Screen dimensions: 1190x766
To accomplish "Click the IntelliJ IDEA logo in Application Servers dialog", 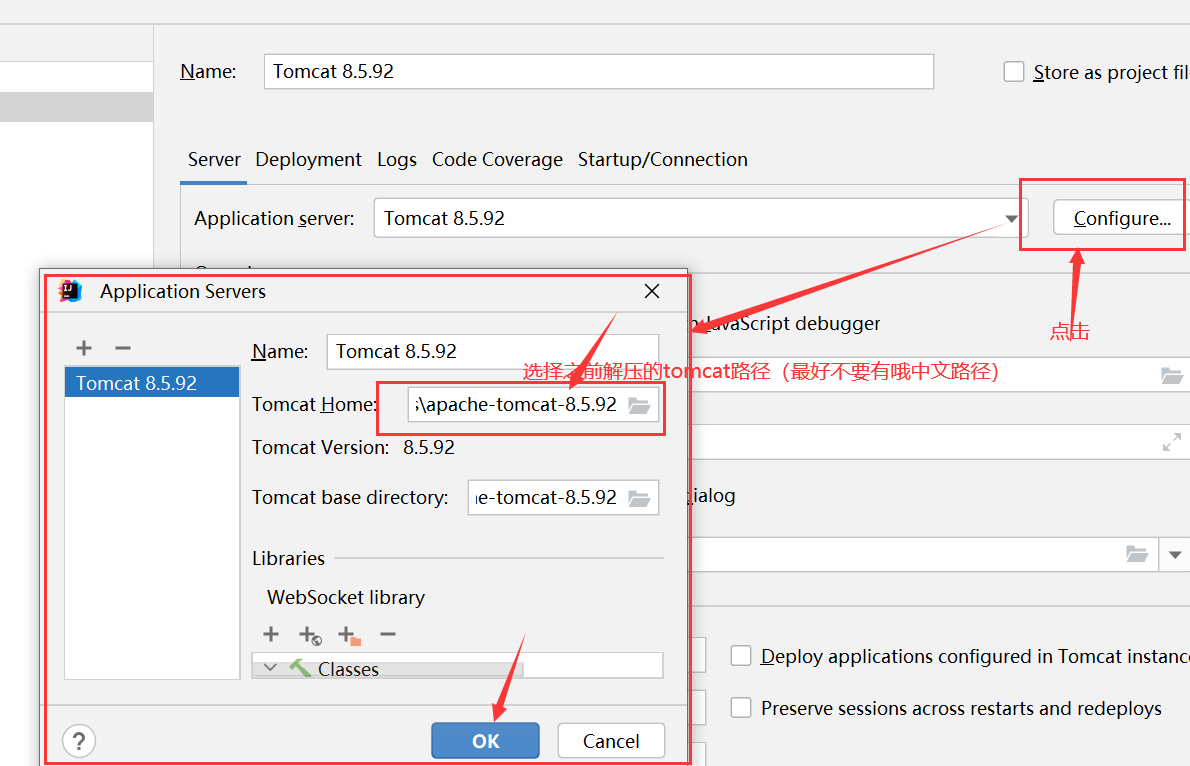I will tap(70, 291).
